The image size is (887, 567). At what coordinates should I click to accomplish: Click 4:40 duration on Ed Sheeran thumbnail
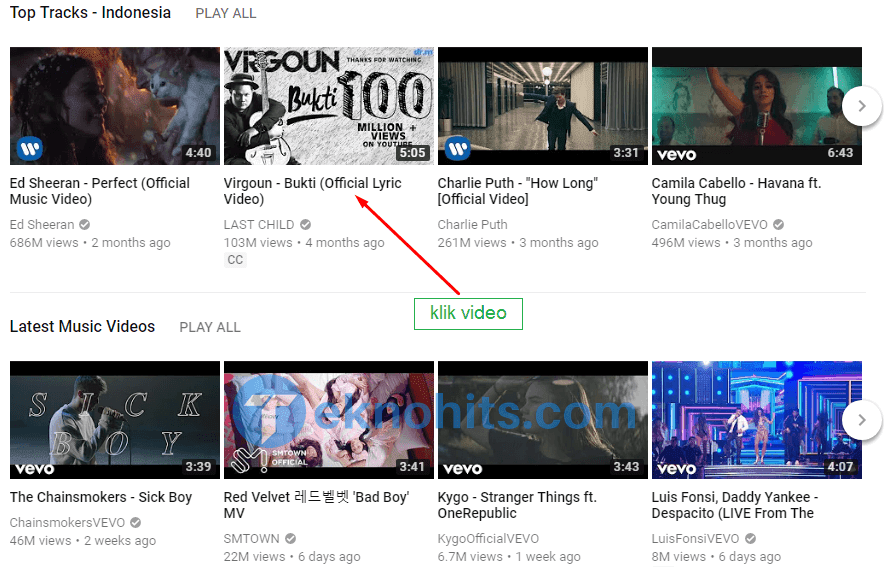click(199, 153)
